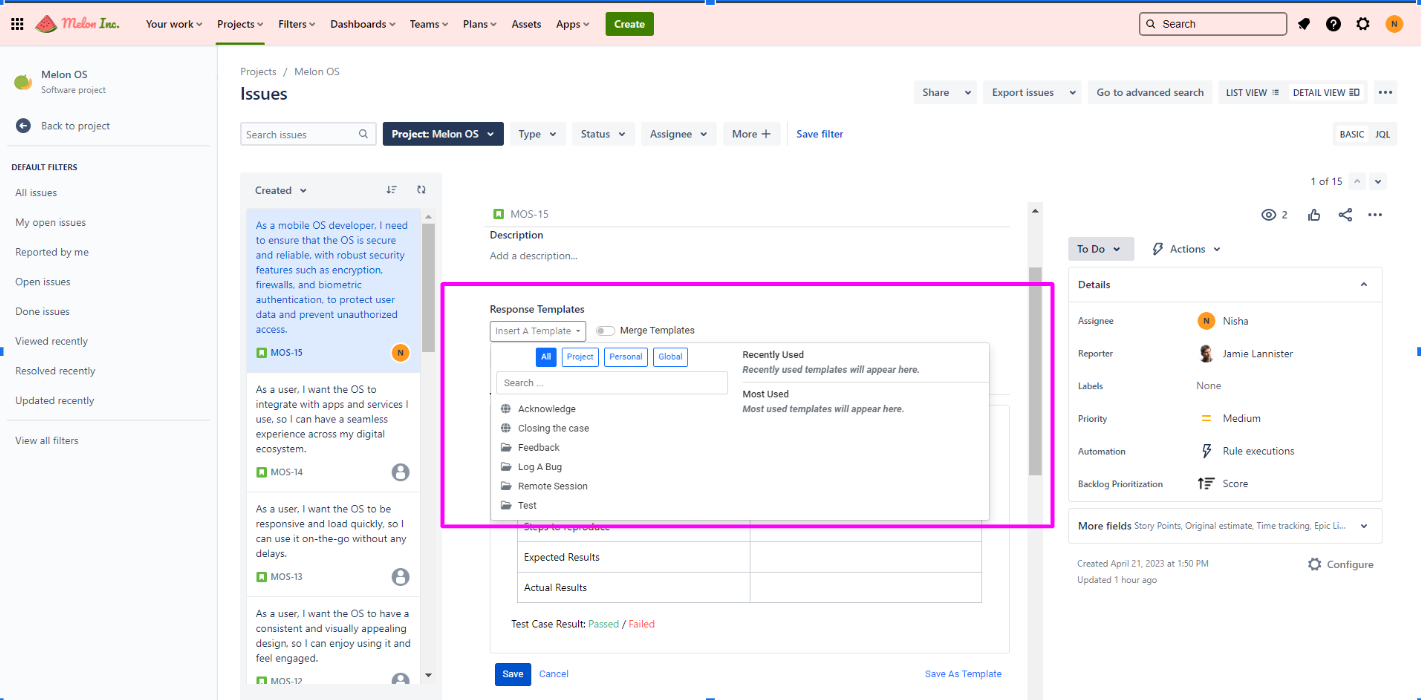
Task: Switch to Detail View
Action: click(x=1326, y=93)
